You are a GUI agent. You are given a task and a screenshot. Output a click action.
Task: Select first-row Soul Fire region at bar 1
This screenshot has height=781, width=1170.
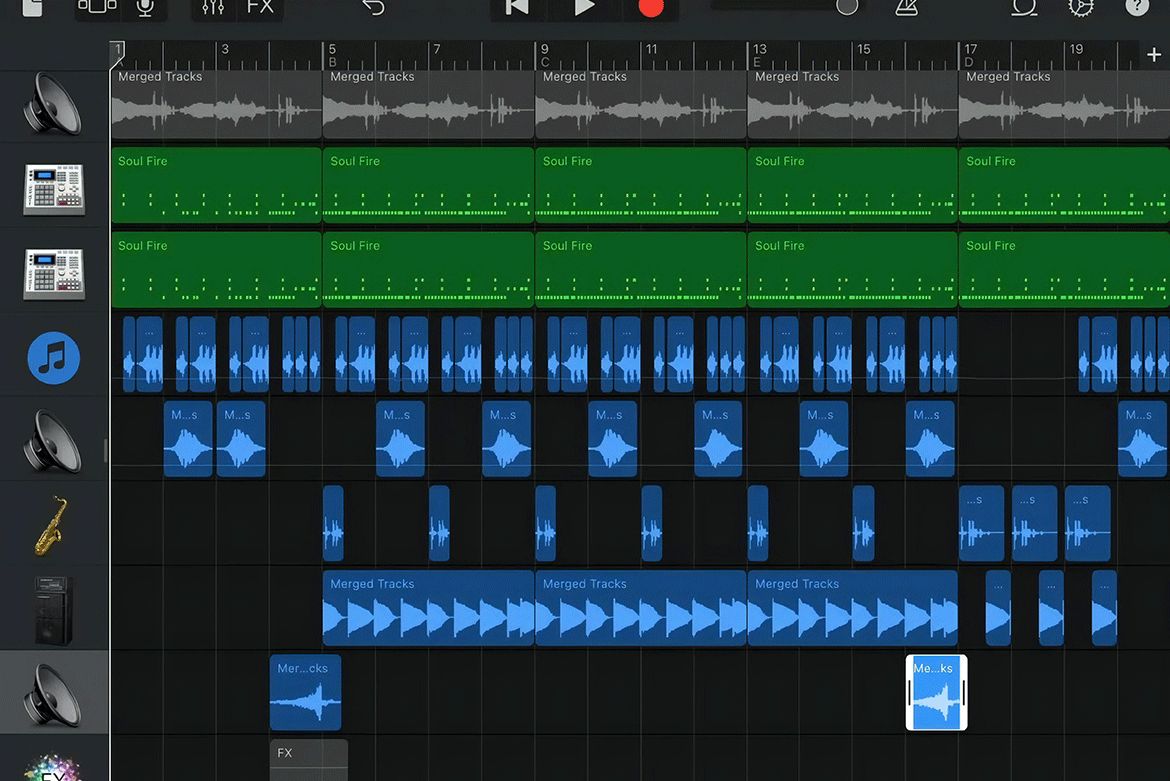[x=216, y=185]
